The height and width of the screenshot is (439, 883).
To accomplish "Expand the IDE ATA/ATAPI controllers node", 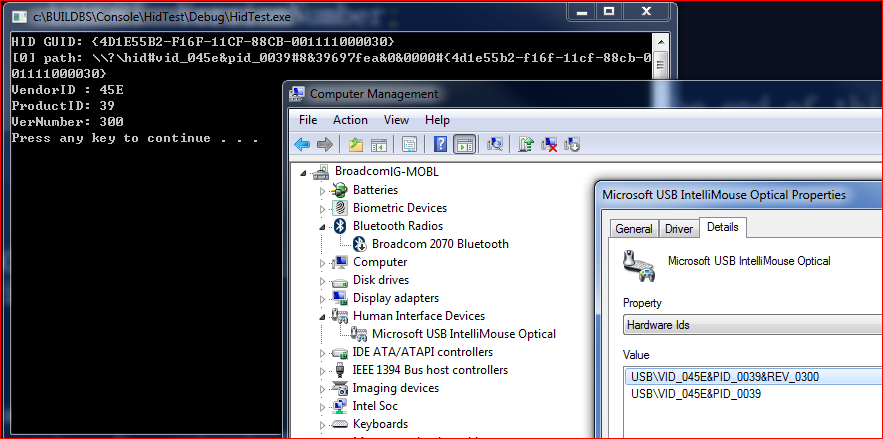I will pyautogui.click(x=323, y=353).
